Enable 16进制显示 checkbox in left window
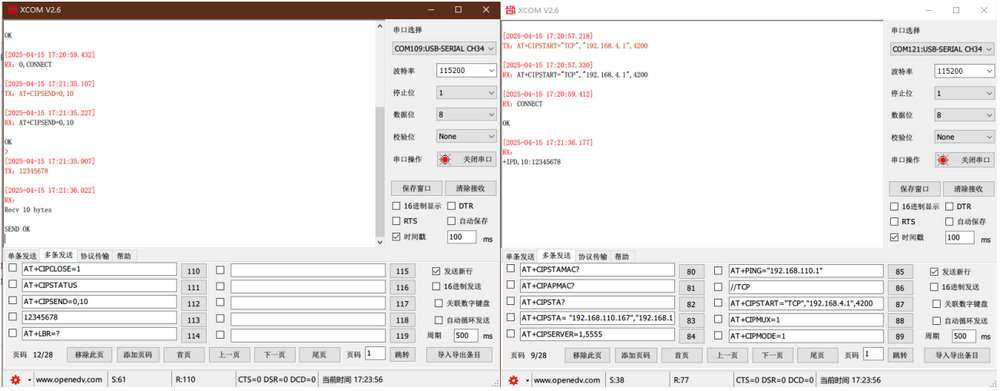 pyautogui.click(x=396, y=206)
